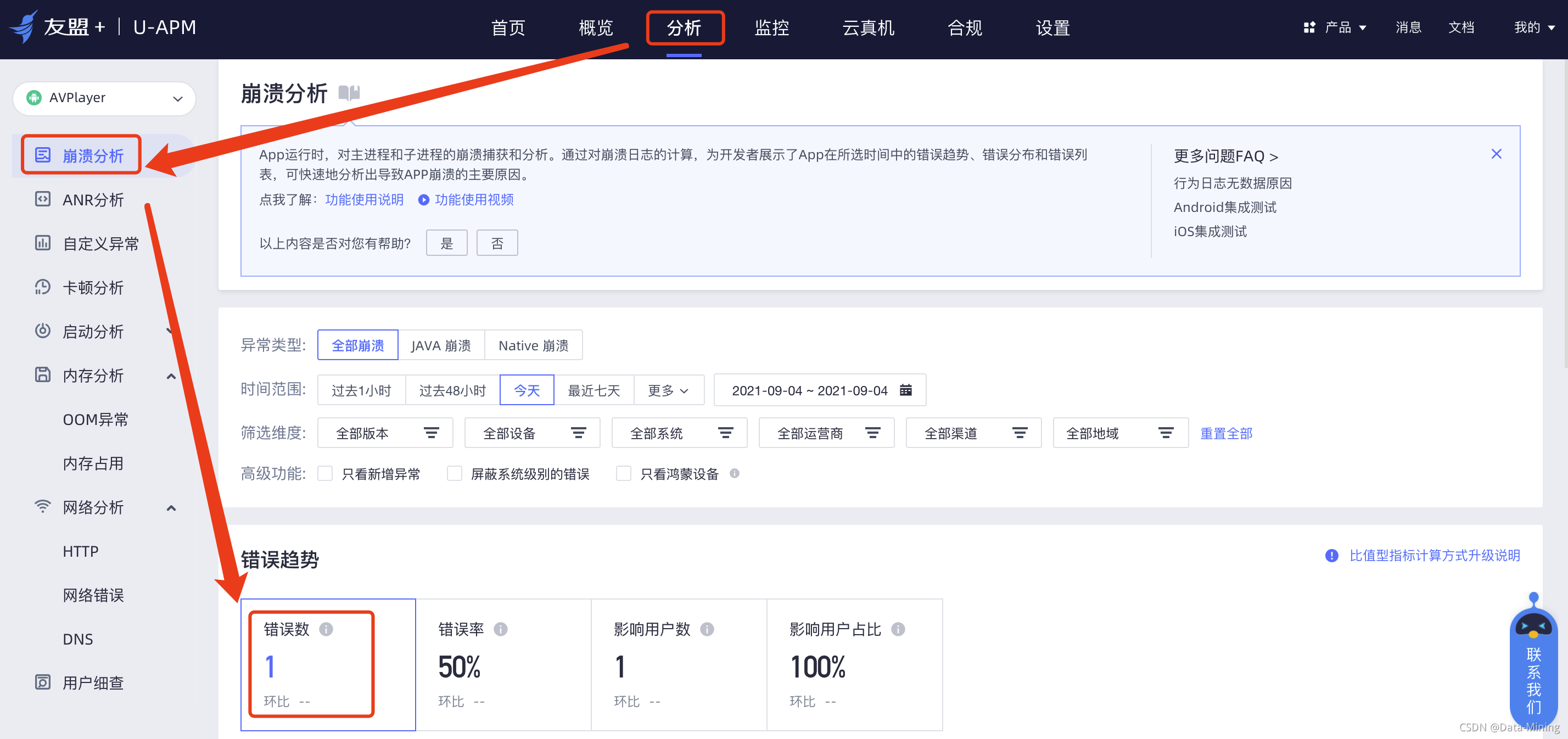Click info icon next to 影响用户数
Image resolution: width=1568 pixels, height=739 pixels.
pyautogui.click(x=706, y=629)
